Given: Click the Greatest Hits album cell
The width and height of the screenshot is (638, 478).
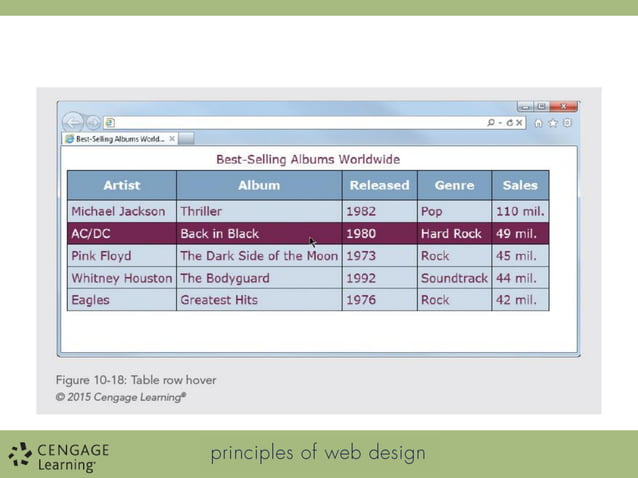Looking at the screenshot, I should click(259, 300).
